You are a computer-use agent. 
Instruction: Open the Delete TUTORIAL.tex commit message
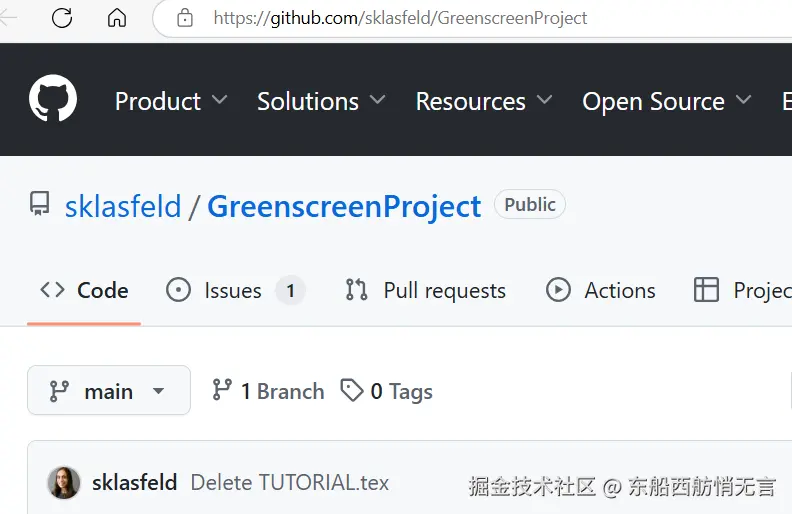click(290, 483)
